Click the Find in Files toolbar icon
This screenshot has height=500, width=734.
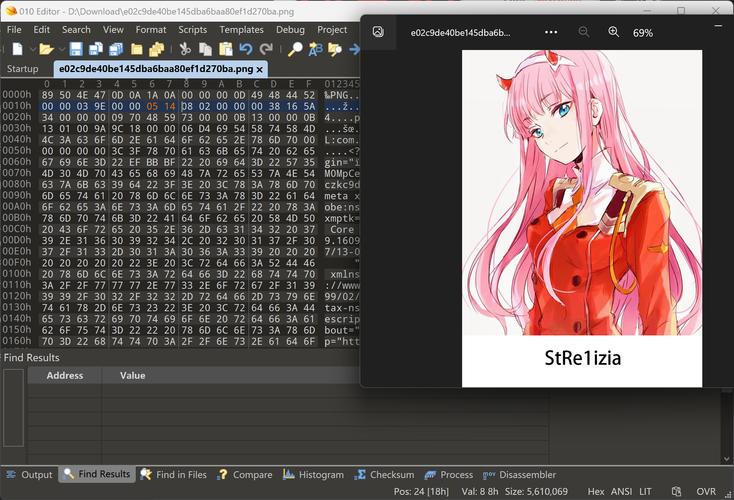(335, 49)
